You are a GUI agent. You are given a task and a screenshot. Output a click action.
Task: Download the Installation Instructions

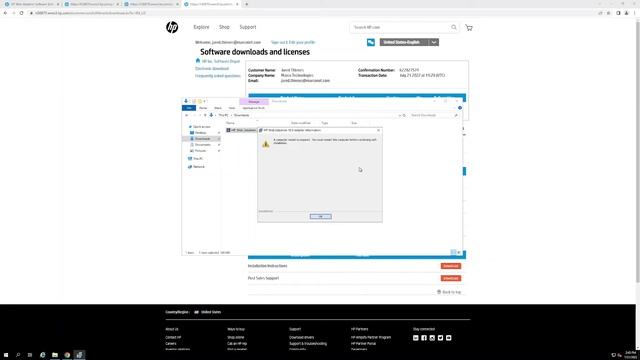coord(451,266)
